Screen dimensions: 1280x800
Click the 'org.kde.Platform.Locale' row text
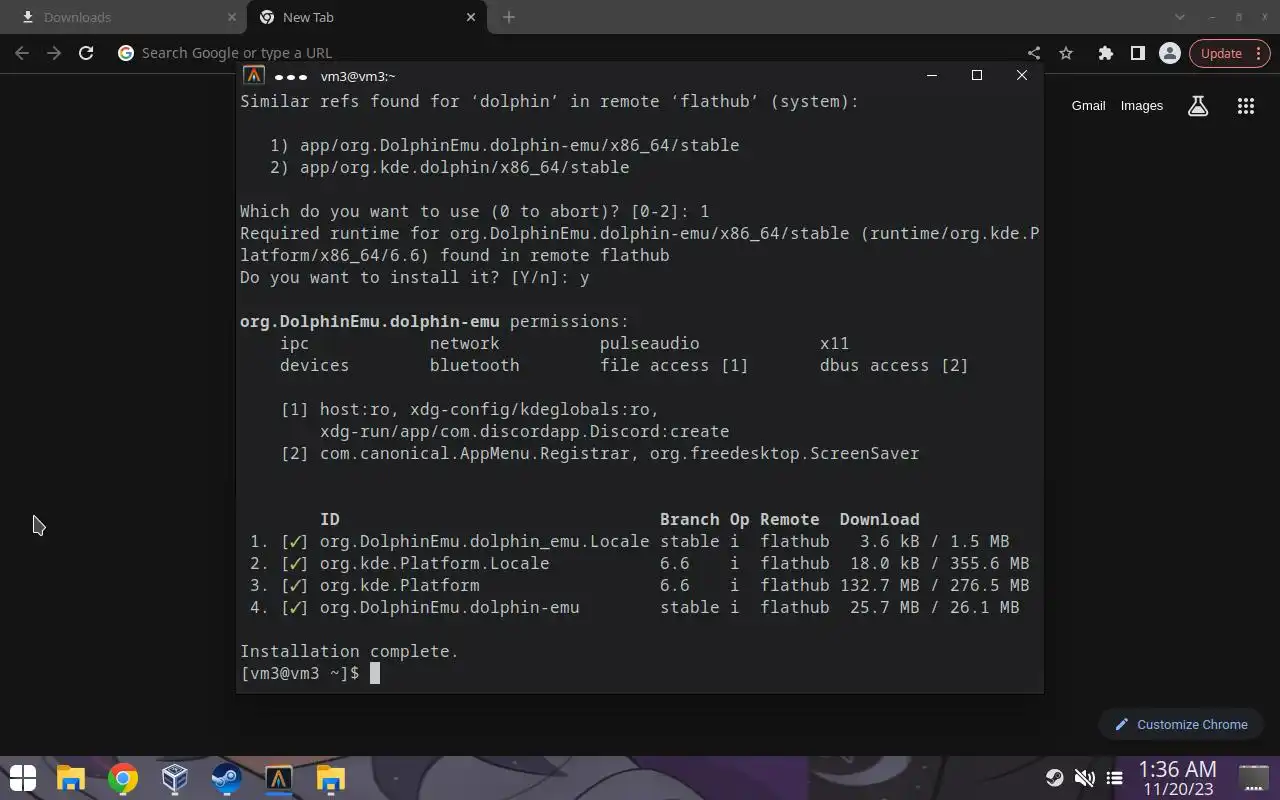[435, 563]
